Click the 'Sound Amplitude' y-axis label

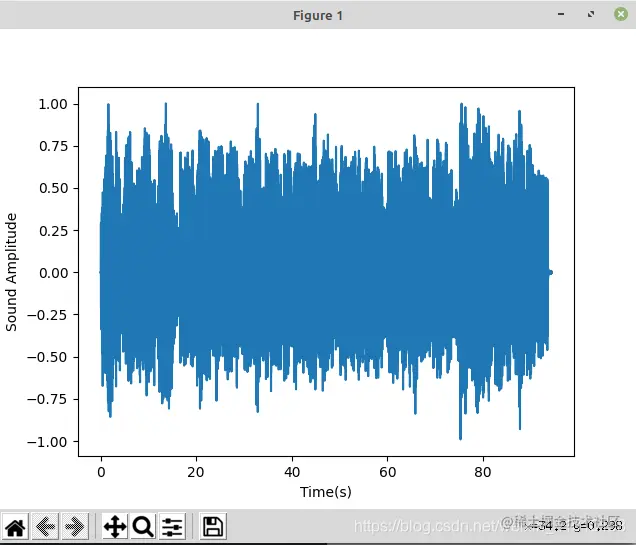(11, 272)
